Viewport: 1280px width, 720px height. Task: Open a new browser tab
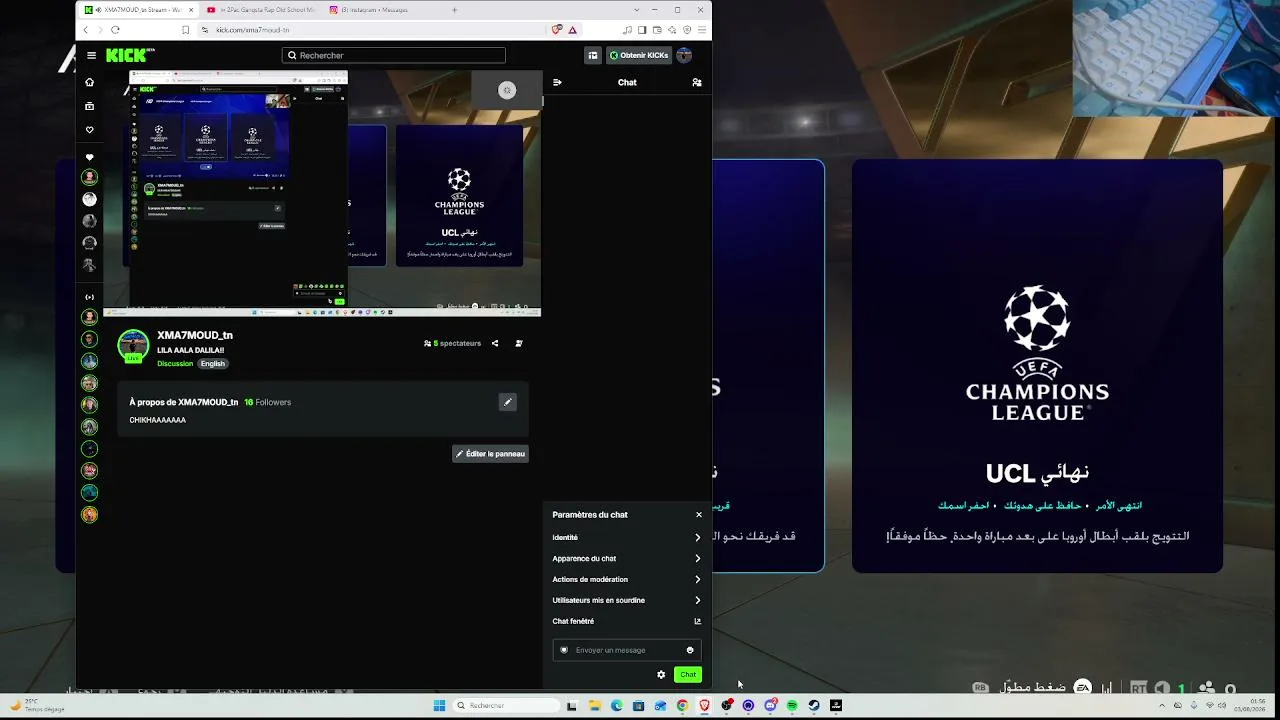click(x=454, y=10)
